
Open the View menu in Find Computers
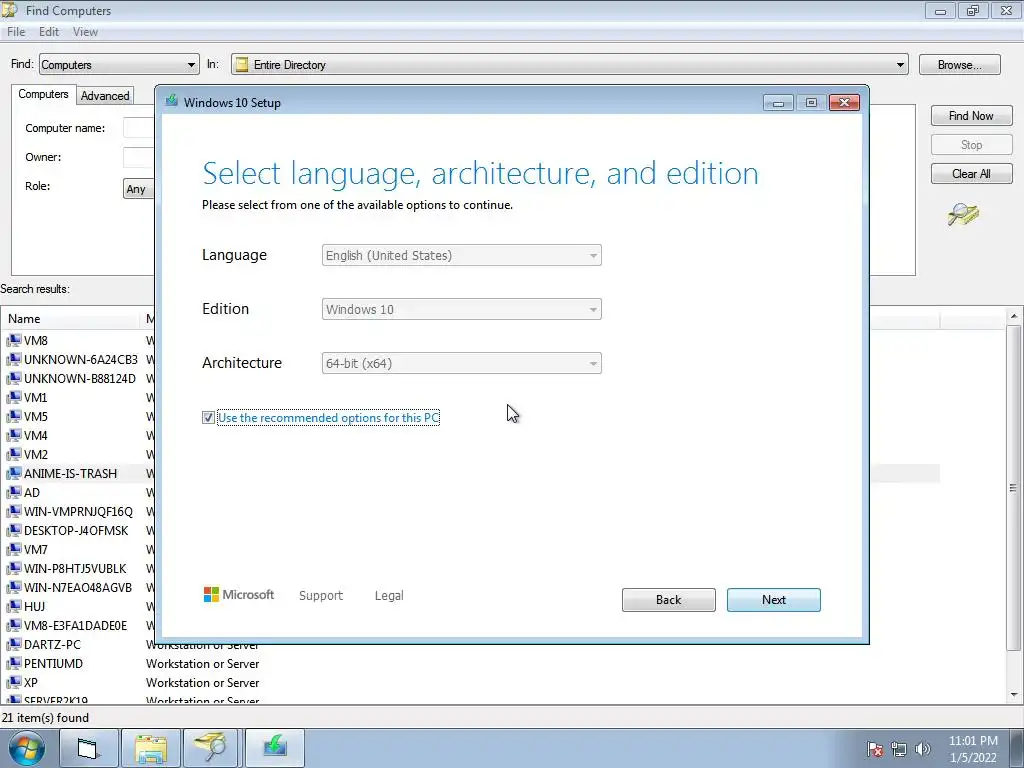tap(85, 32)
